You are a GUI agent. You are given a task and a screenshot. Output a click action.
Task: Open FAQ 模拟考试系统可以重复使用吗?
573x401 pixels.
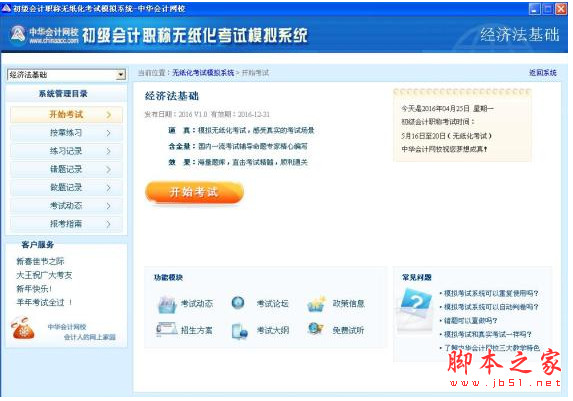point(491,294)
